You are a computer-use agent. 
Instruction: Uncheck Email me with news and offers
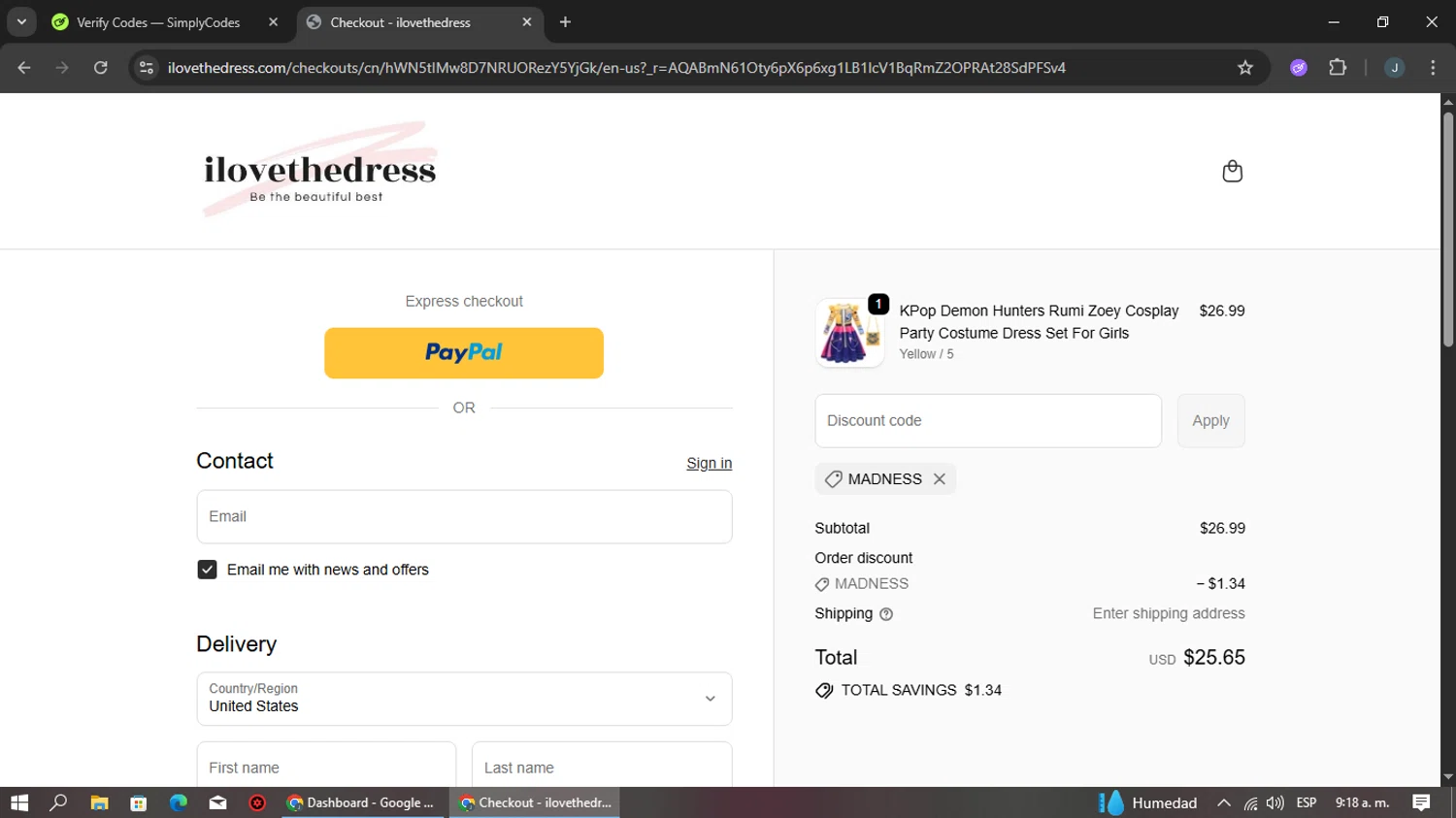click(207, 570)
